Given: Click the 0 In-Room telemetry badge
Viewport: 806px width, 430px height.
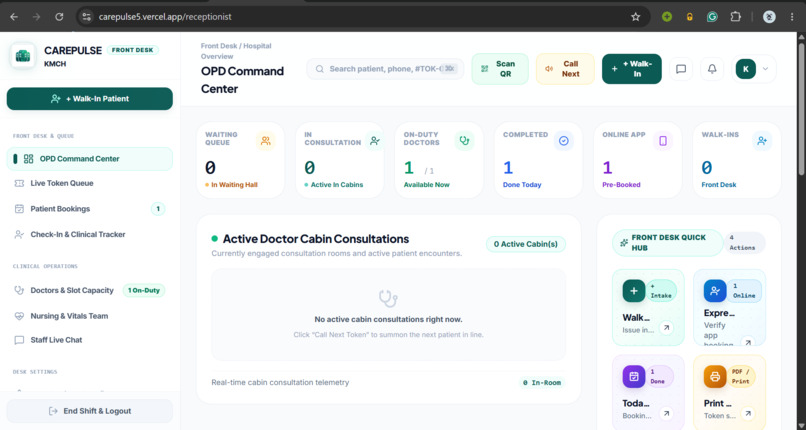Looking at the screenshot, I should tap(542, 383).
